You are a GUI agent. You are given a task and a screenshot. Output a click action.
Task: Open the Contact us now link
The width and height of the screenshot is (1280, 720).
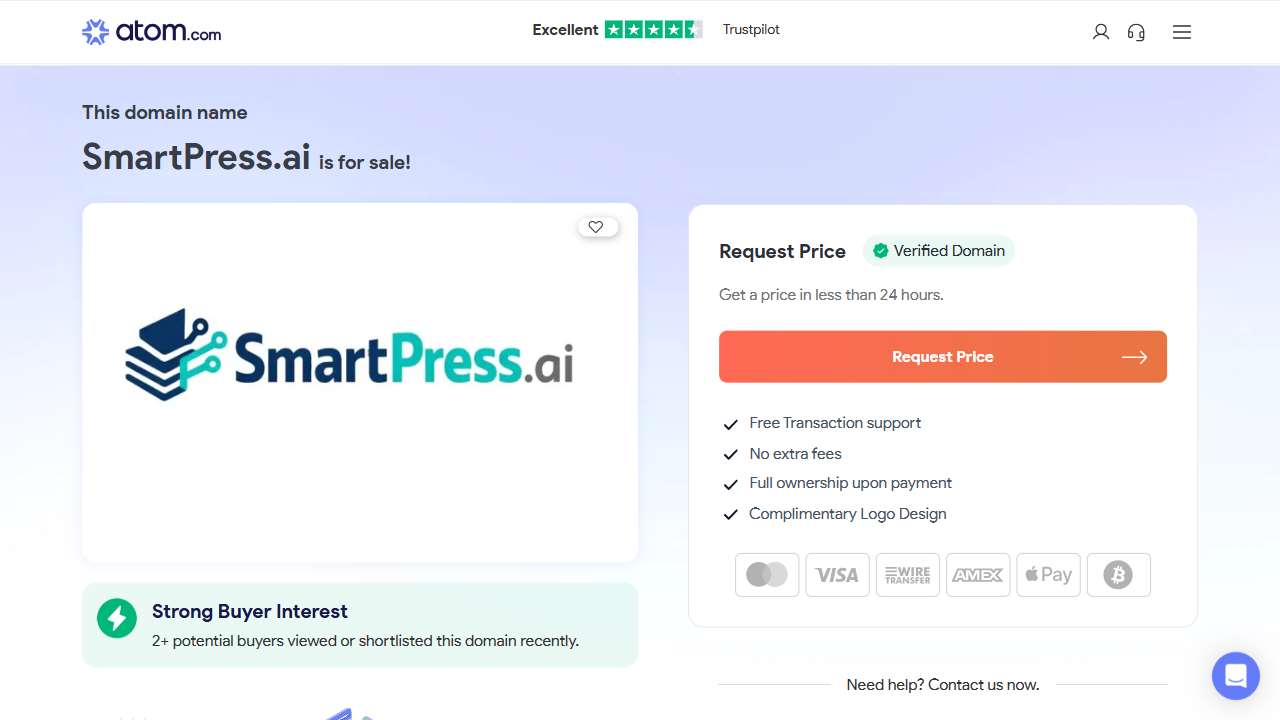(x=987, y=684)
